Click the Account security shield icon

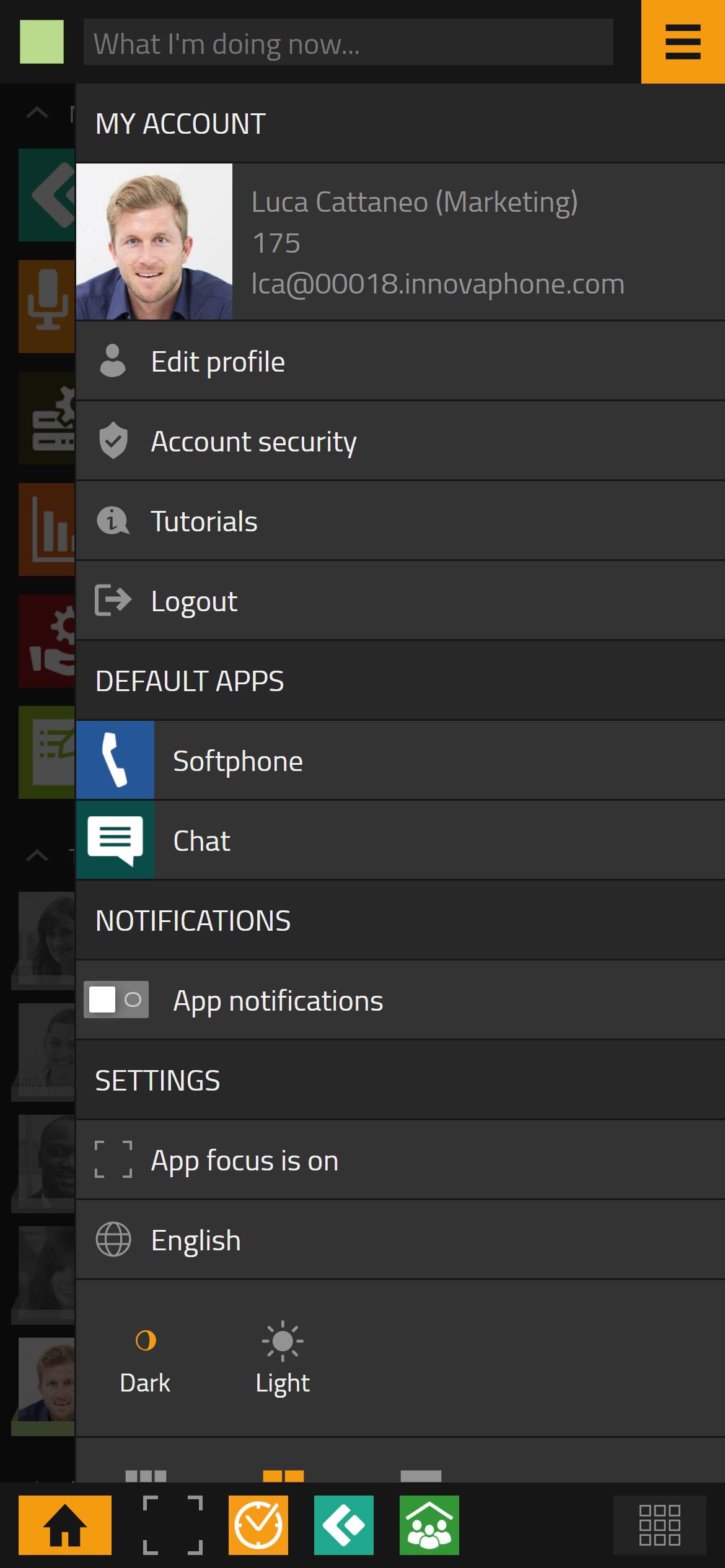113,441
